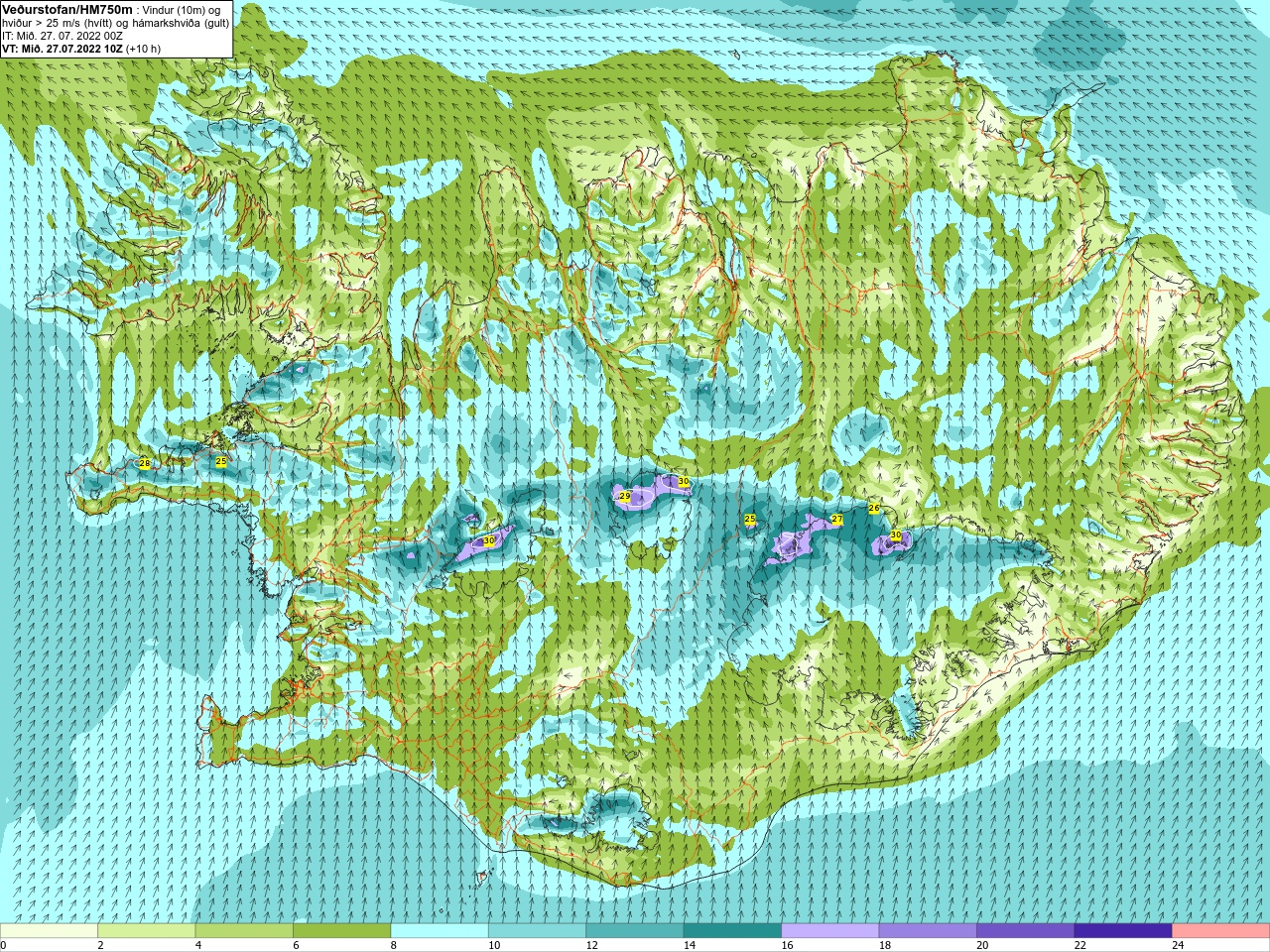This screenshot has width=1270, height=952.
Task: Click the 25 gust label left of 27
Action: (750, 519)
